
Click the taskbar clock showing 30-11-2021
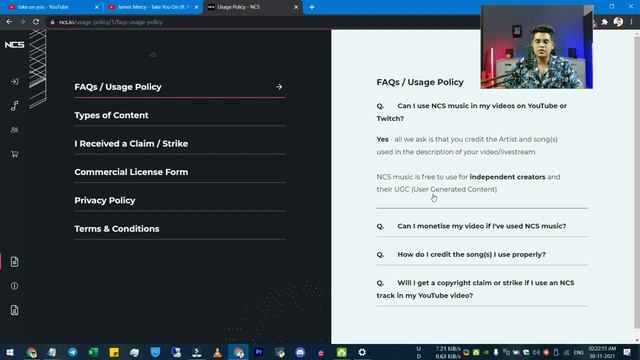point(602,352)
